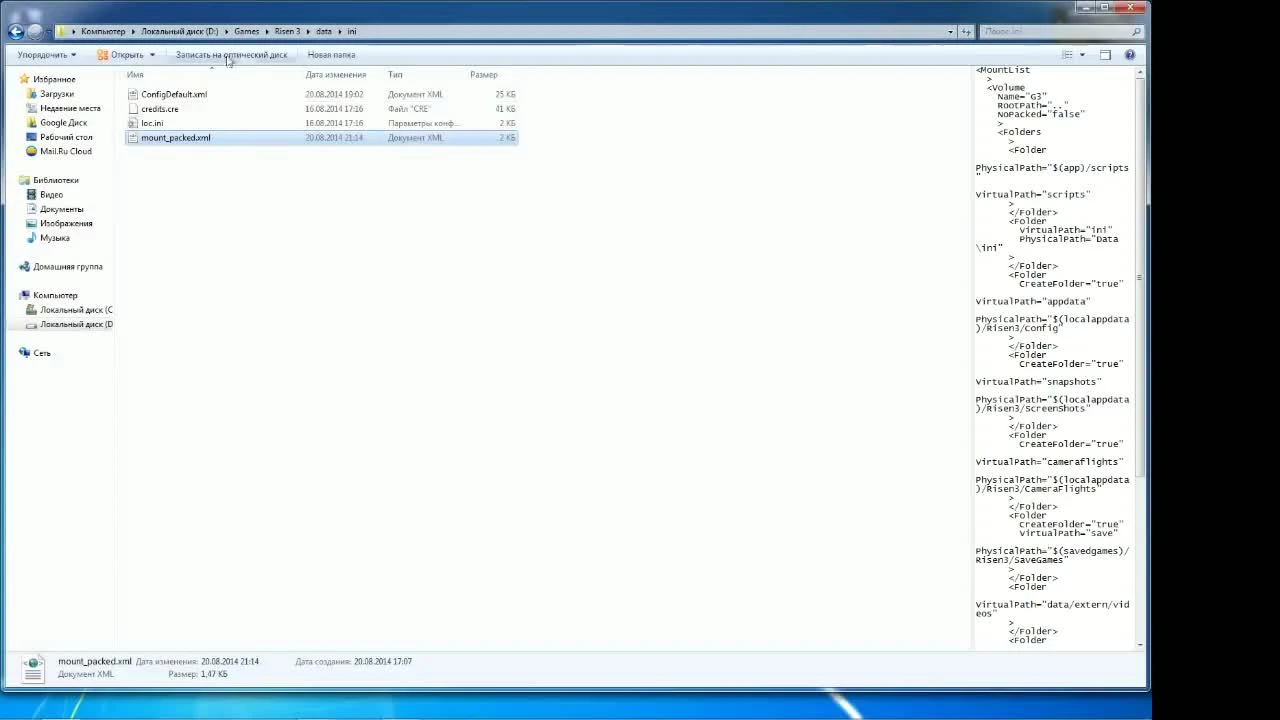
Task: Open the Сеть network icon
Action: (25, 353)
